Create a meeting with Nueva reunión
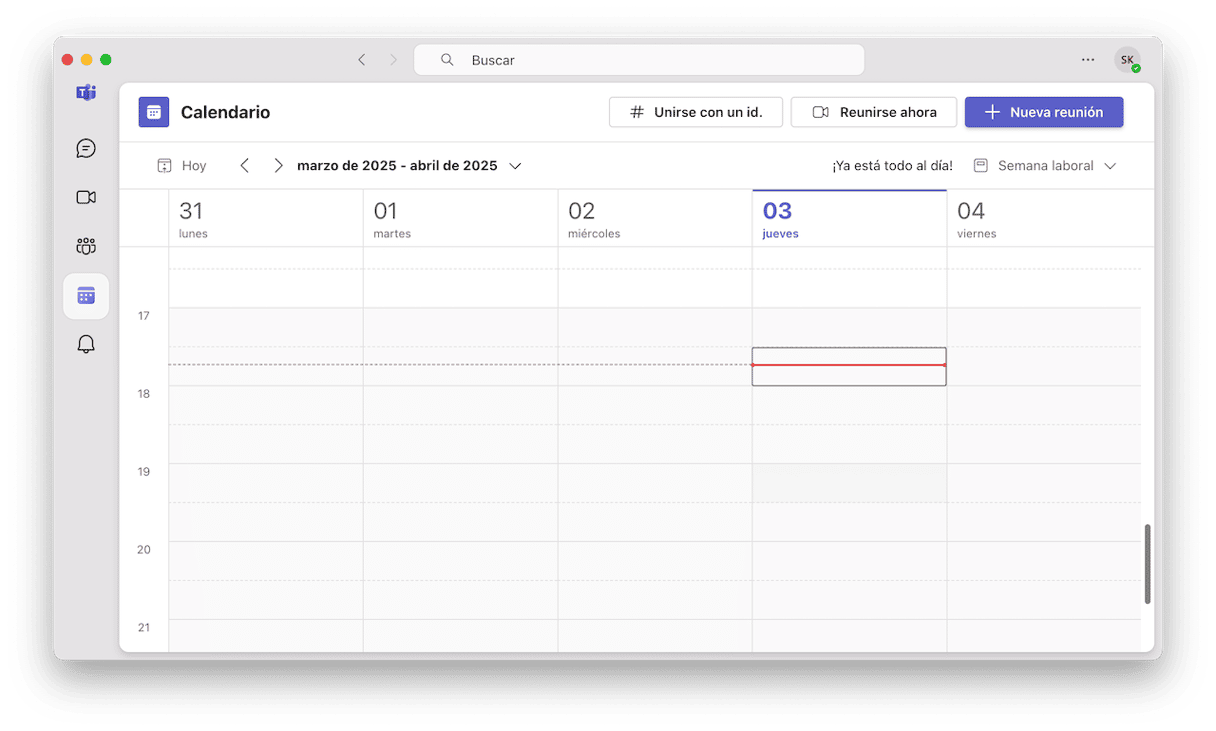Viewport: 1216px width, 731px height. [1044, 112]
